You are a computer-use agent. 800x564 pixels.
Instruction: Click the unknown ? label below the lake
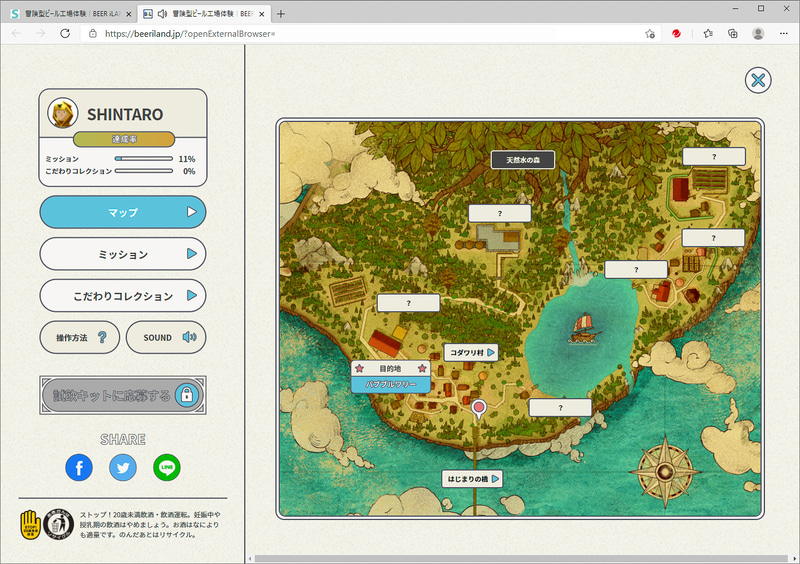pyautogui.click(x=560, y=408)
